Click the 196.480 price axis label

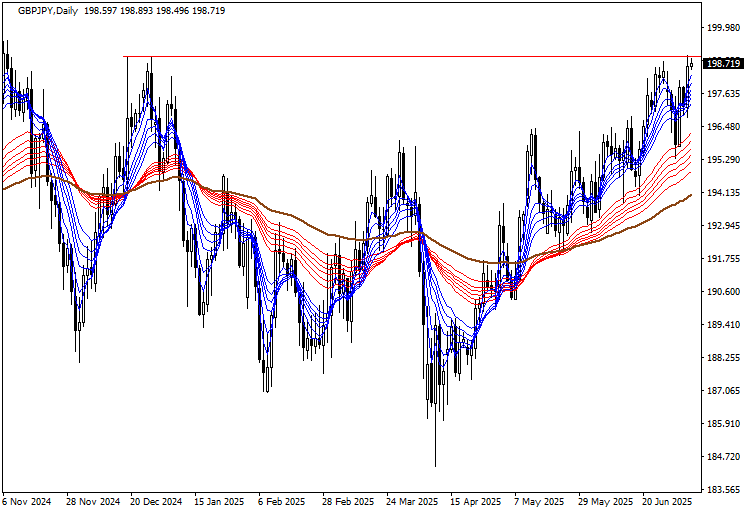coord(724,127)
